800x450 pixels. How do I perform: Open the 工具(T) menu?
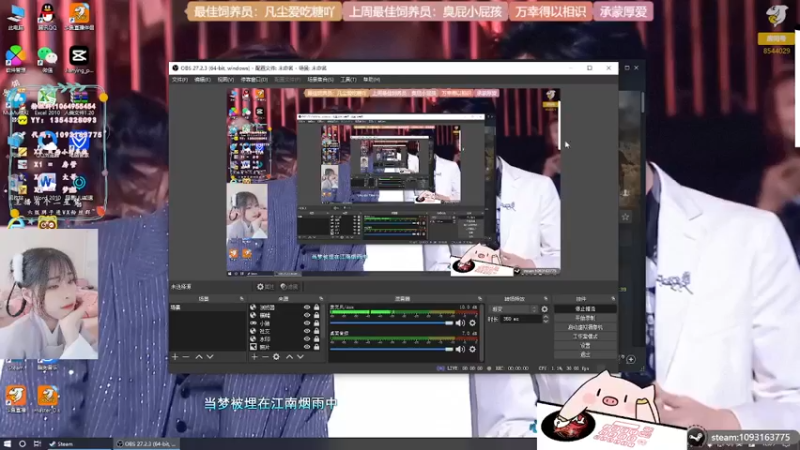[348, 80]
